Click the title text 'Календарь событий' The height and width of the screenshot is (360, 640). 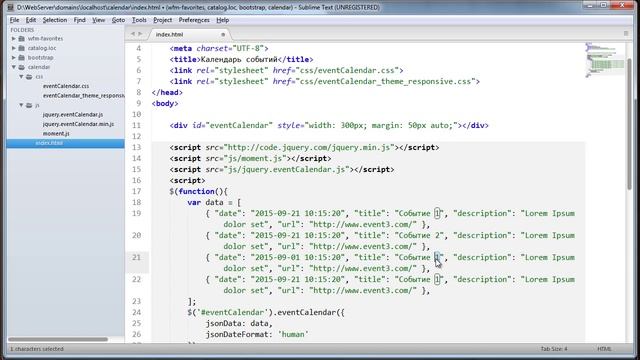[240, 60]
